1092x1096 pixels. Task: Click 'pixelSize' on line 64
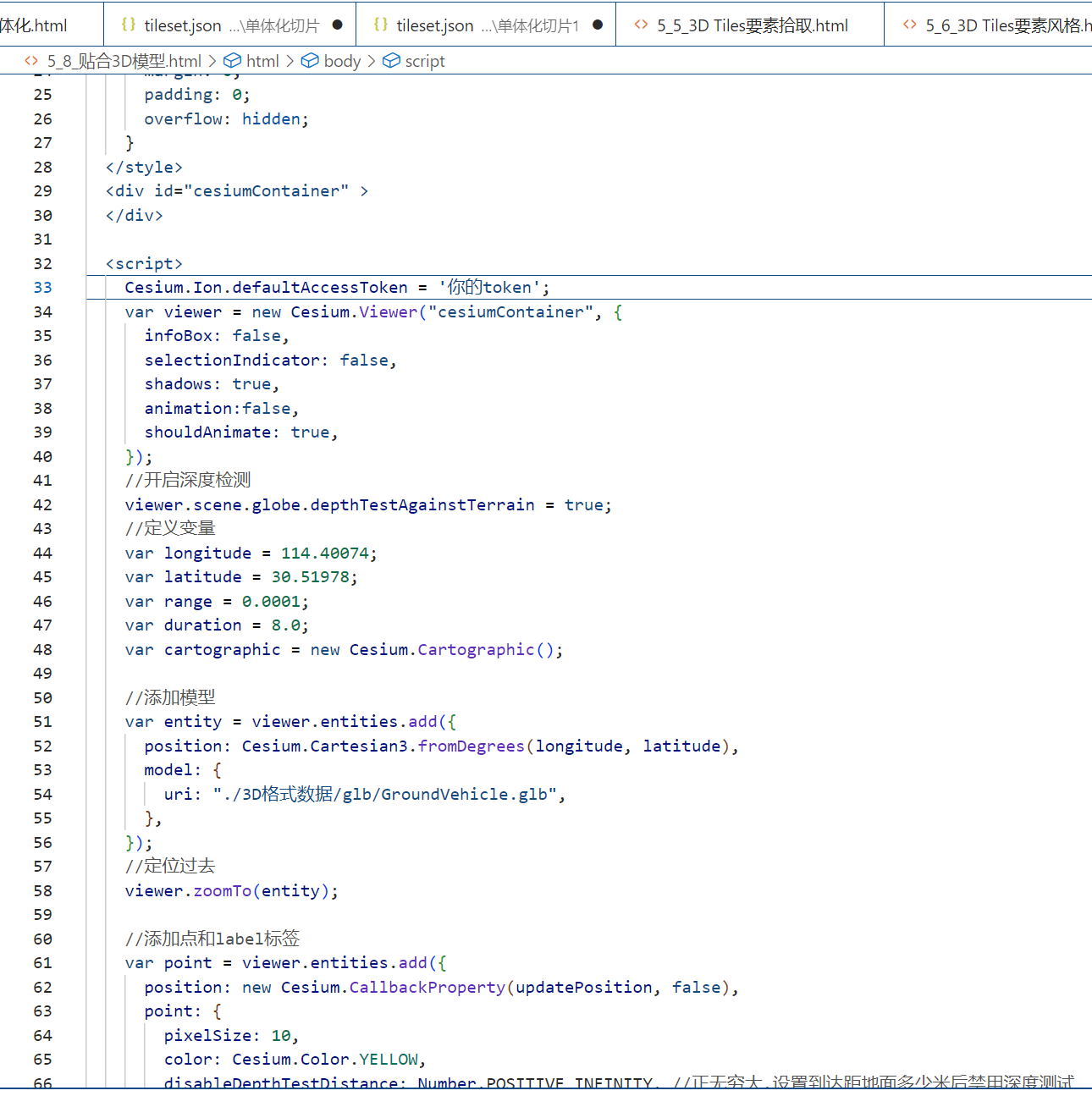tap(207, 1036)
